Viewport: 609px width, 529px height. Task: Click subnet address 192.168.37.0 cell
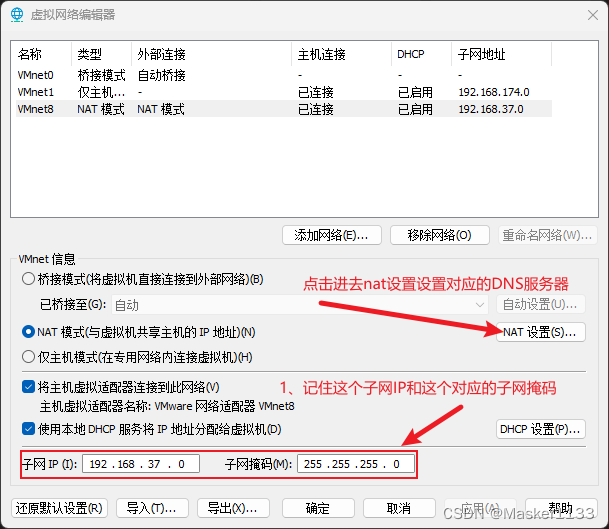point(491,109)
